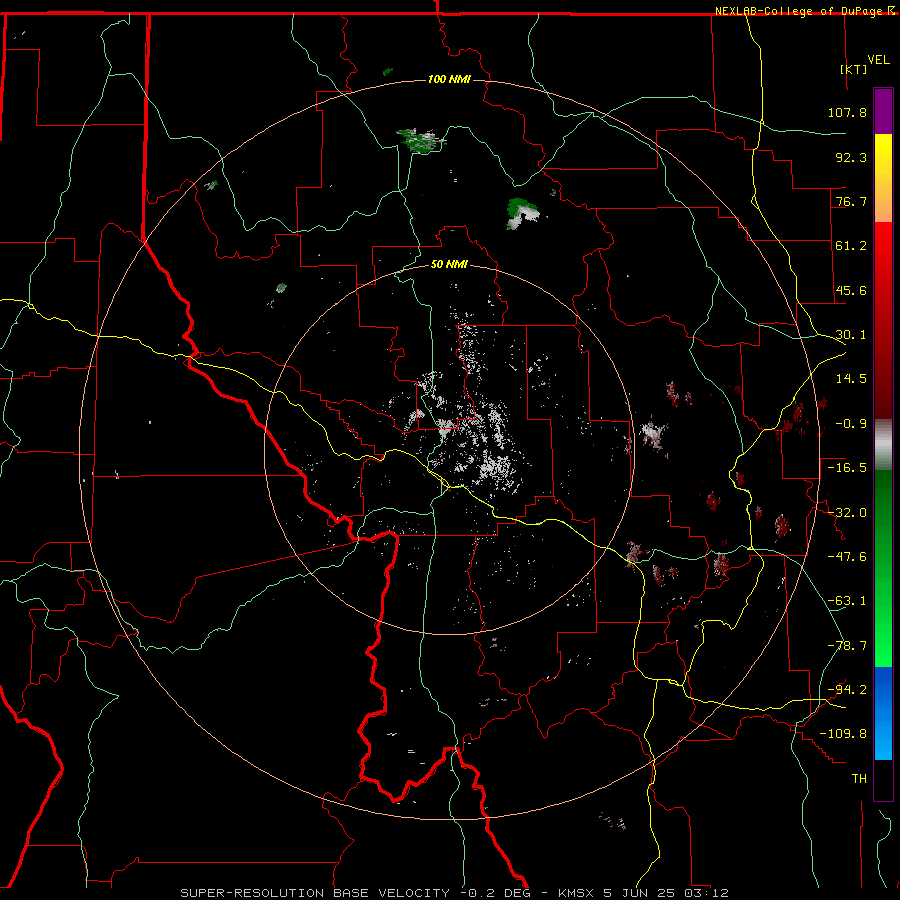900x900 pixels.
Task: Click the yellow-orange segment of color bar
Action: 883,178
